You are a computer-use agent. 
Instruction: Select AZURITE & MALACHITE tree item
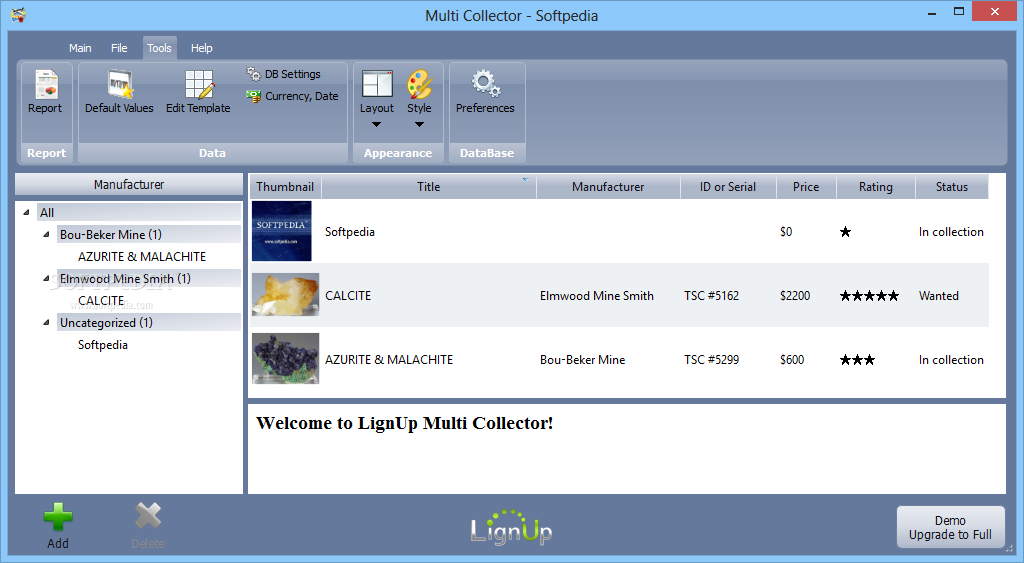tap(142, 257)
